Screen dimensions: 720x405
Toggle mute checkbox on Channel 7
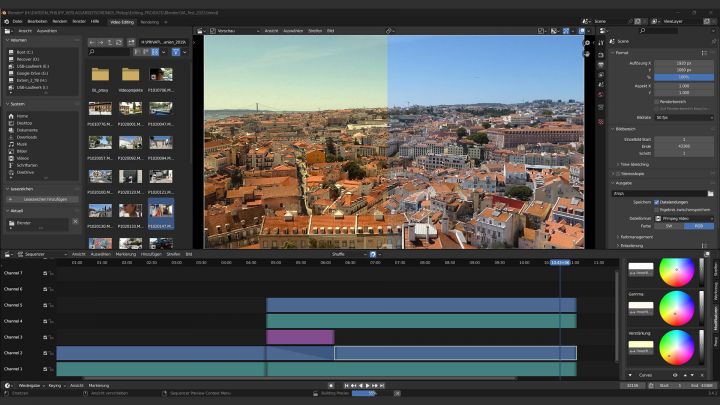(x=45, y=273)
